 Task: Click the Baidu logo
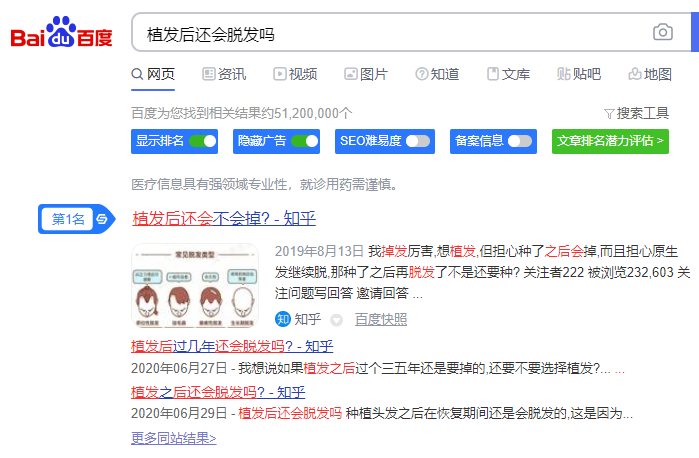tap(61, 35)
